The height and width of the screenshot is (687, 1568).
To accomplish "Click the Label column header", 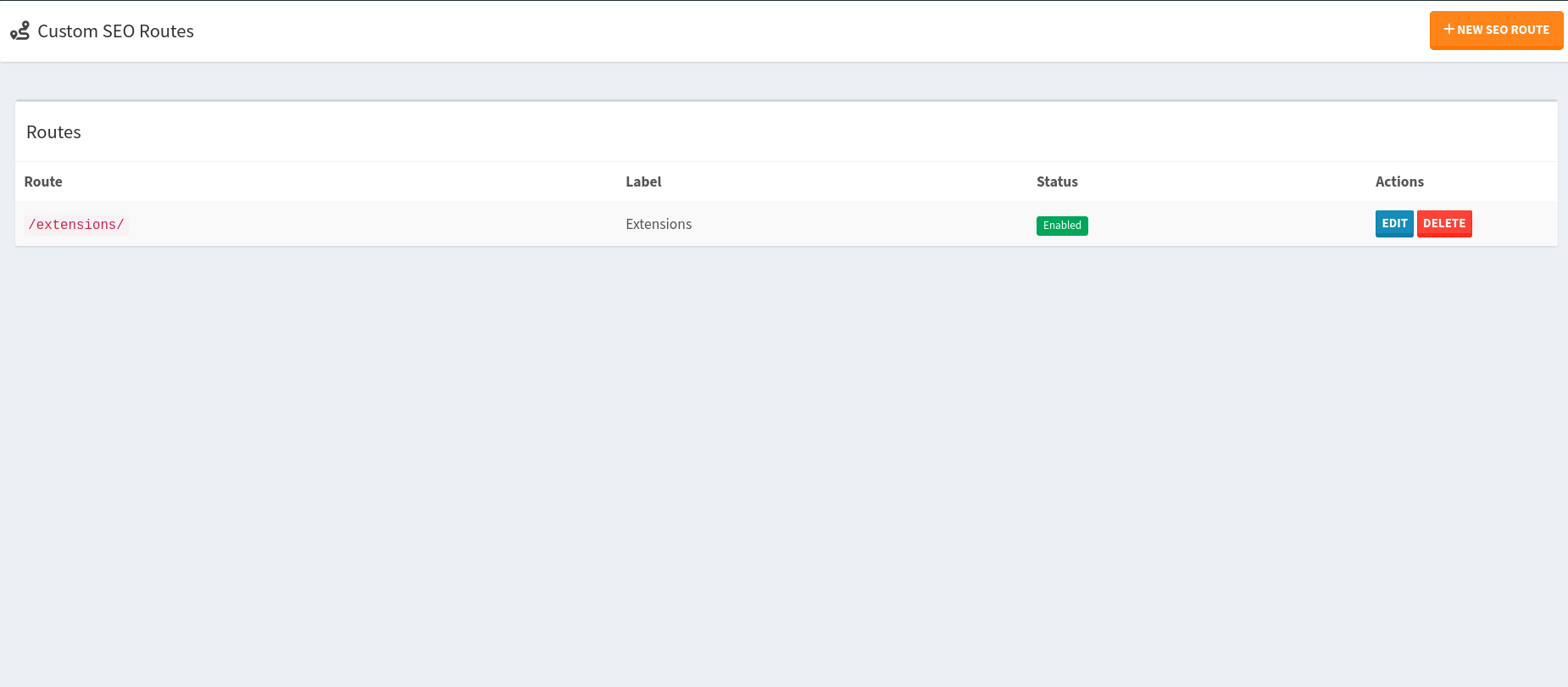I will [643, 182].
